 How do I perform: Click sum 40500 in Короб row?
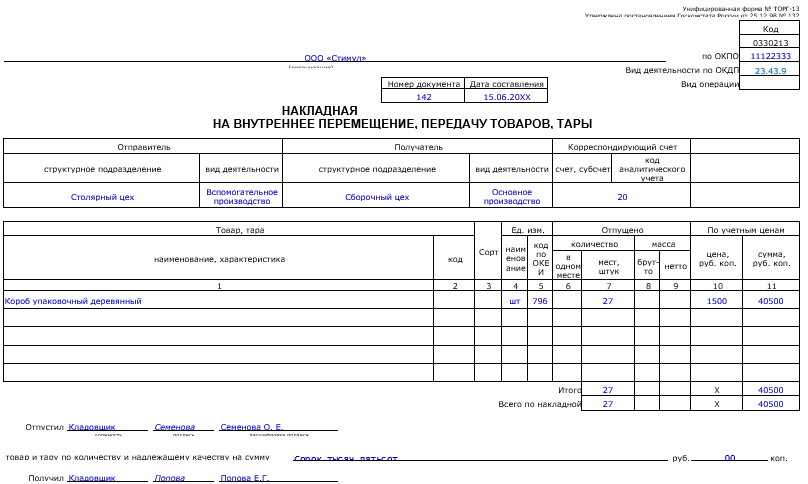pyautogui.click(x=770, y=301)
